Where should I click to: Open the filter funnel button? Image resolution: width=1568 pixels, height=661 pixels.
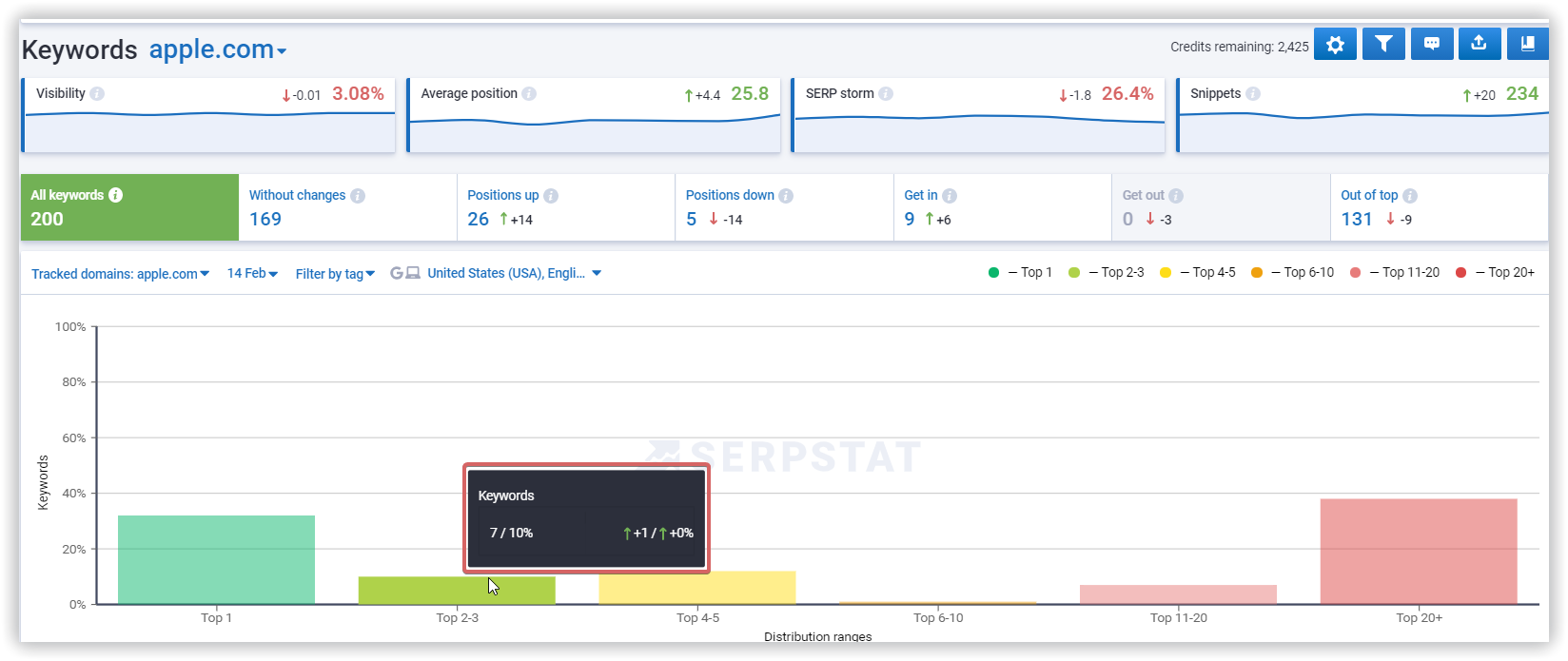coord(1383,44)
